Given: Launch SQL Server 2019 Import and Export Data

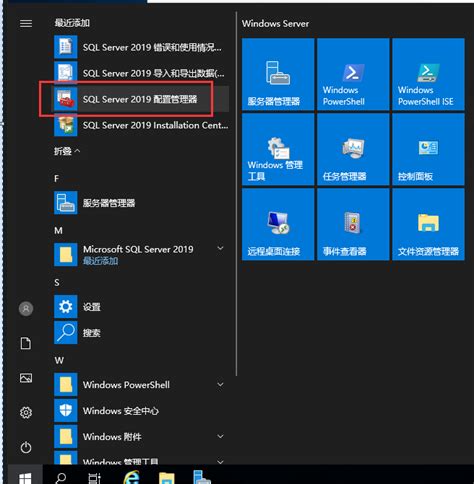Looking at the screenshot, I should tap(141, 73).
